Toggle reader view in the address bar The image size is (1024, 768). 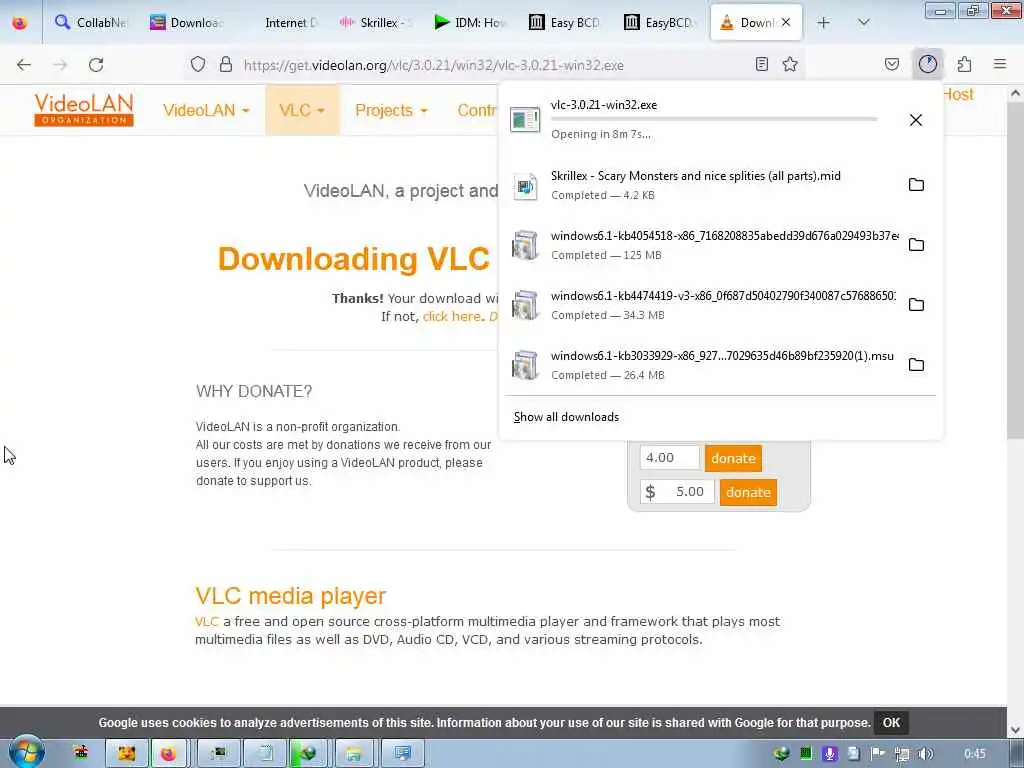pyautogui.click(x=761, y=64)
